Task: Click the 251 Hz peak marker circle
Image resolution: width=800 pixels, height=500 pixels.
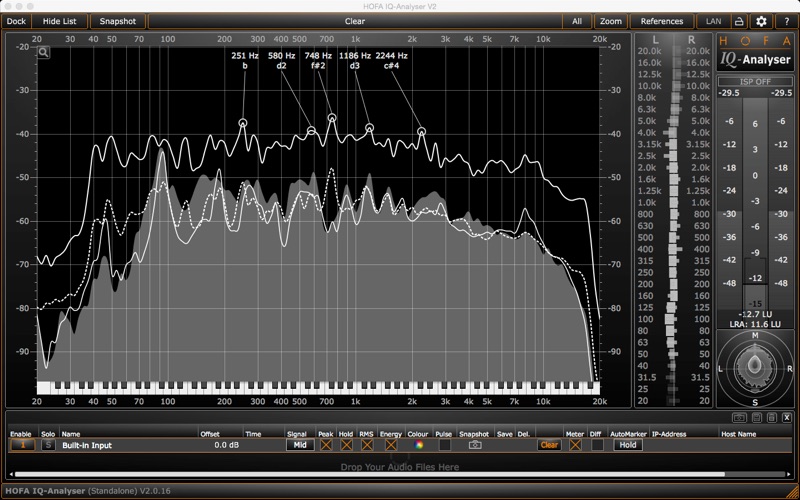Action: pos(243,122)
